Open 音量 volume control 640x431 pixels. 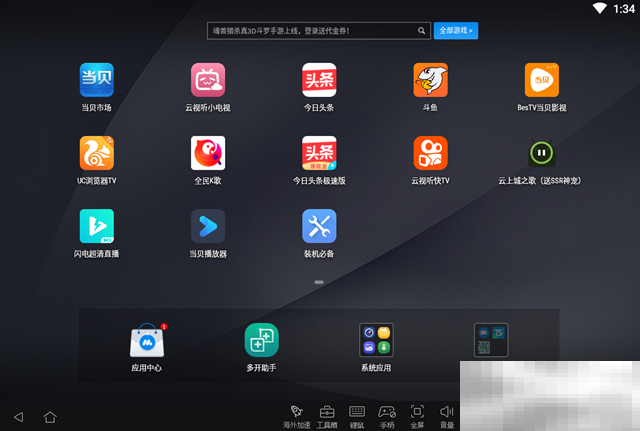[x=447, y=416]
